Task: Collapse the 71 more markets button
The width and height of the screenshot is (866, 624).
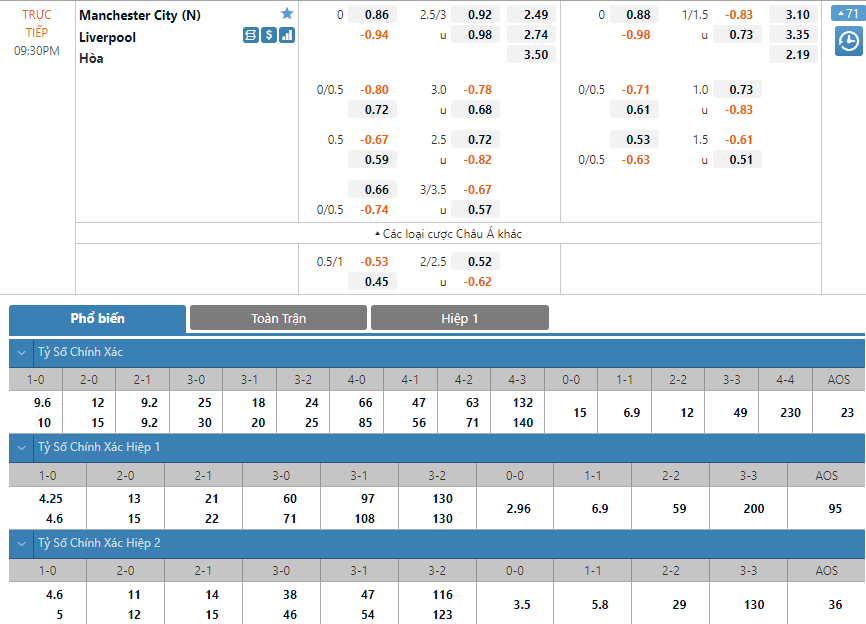Action: [x=848, y=13]
